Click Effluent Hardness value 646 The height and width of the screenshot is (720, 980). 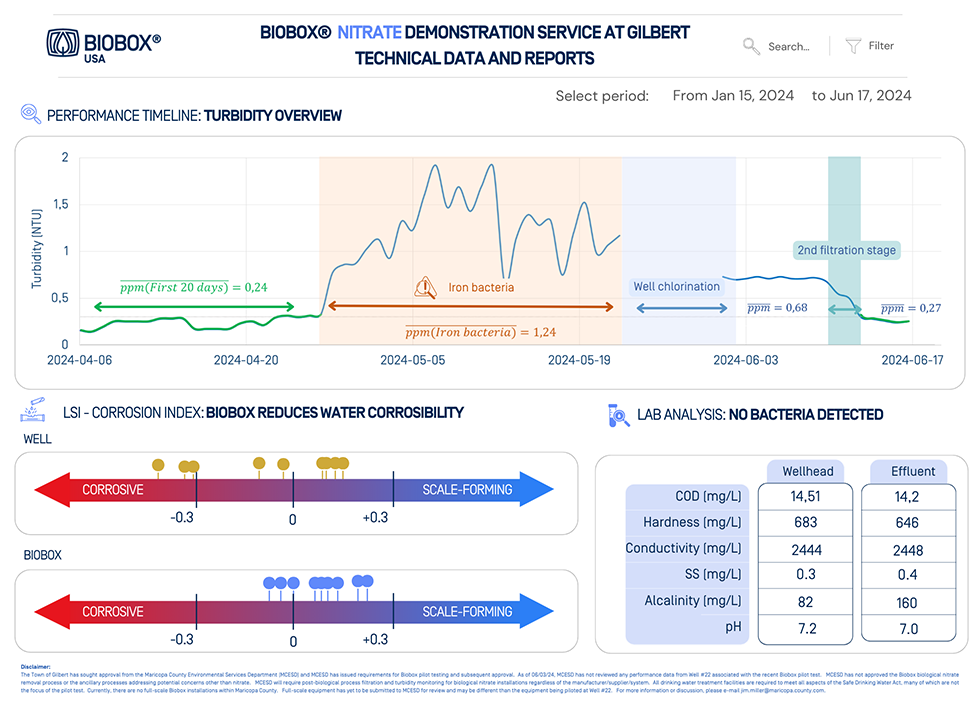coord(907,522)
